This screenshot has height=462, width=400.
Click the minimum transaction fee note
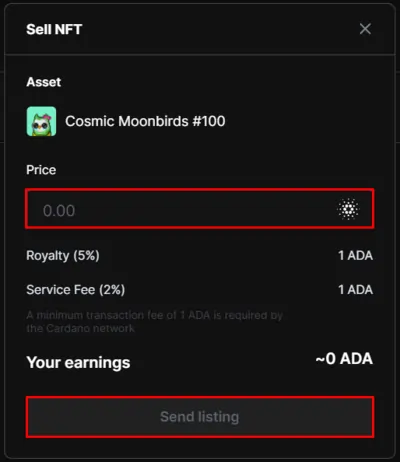[154, 322]
